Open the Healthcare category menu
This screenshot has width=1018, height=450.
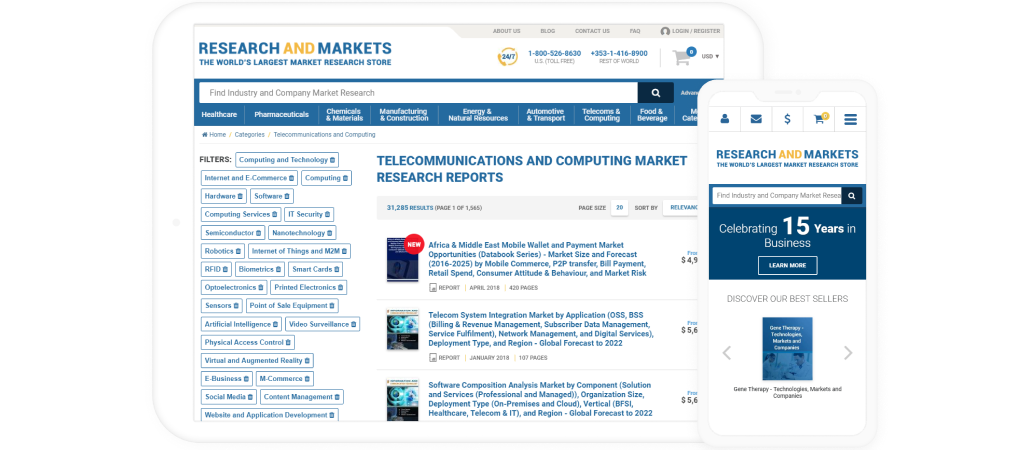click(219, 114)
